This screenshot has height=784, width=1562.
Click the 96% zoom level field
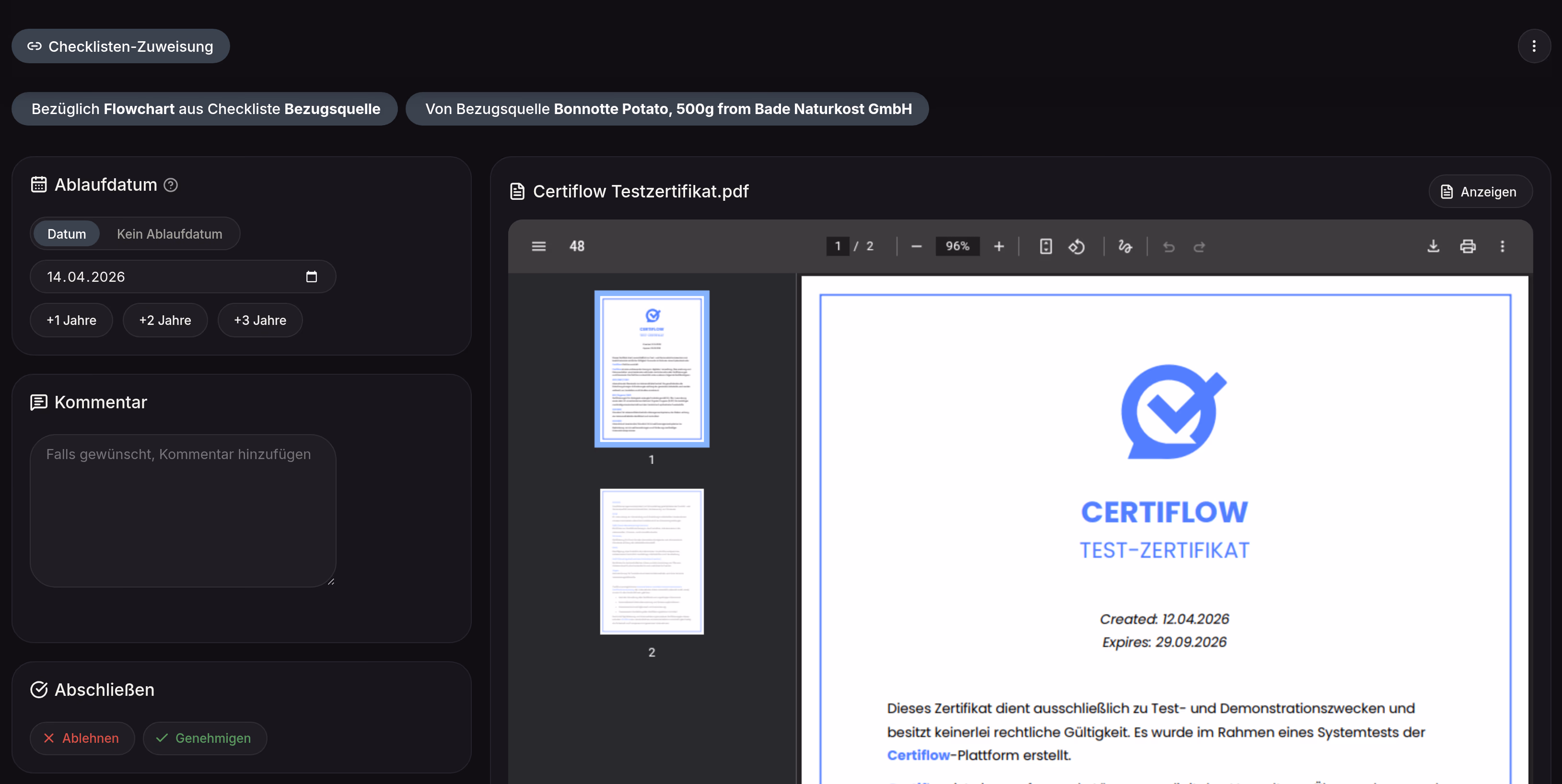[x=957, y=246]
